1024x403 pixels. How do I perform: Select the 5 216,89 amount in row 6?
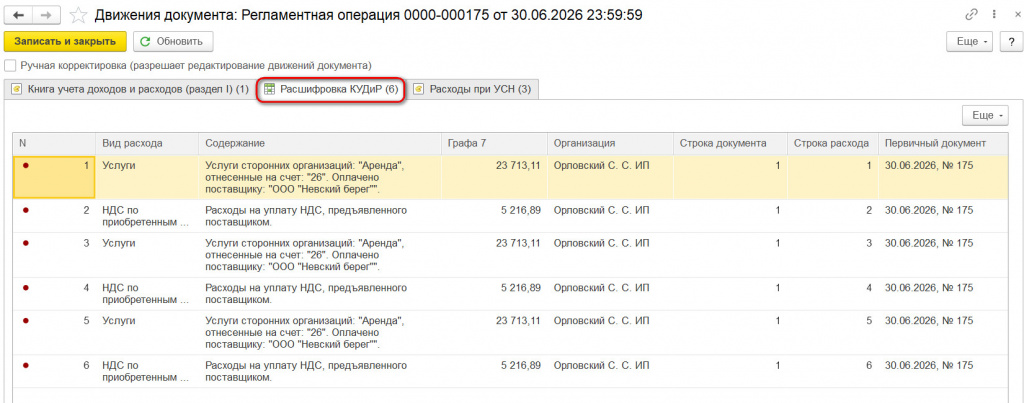point(520,366)
